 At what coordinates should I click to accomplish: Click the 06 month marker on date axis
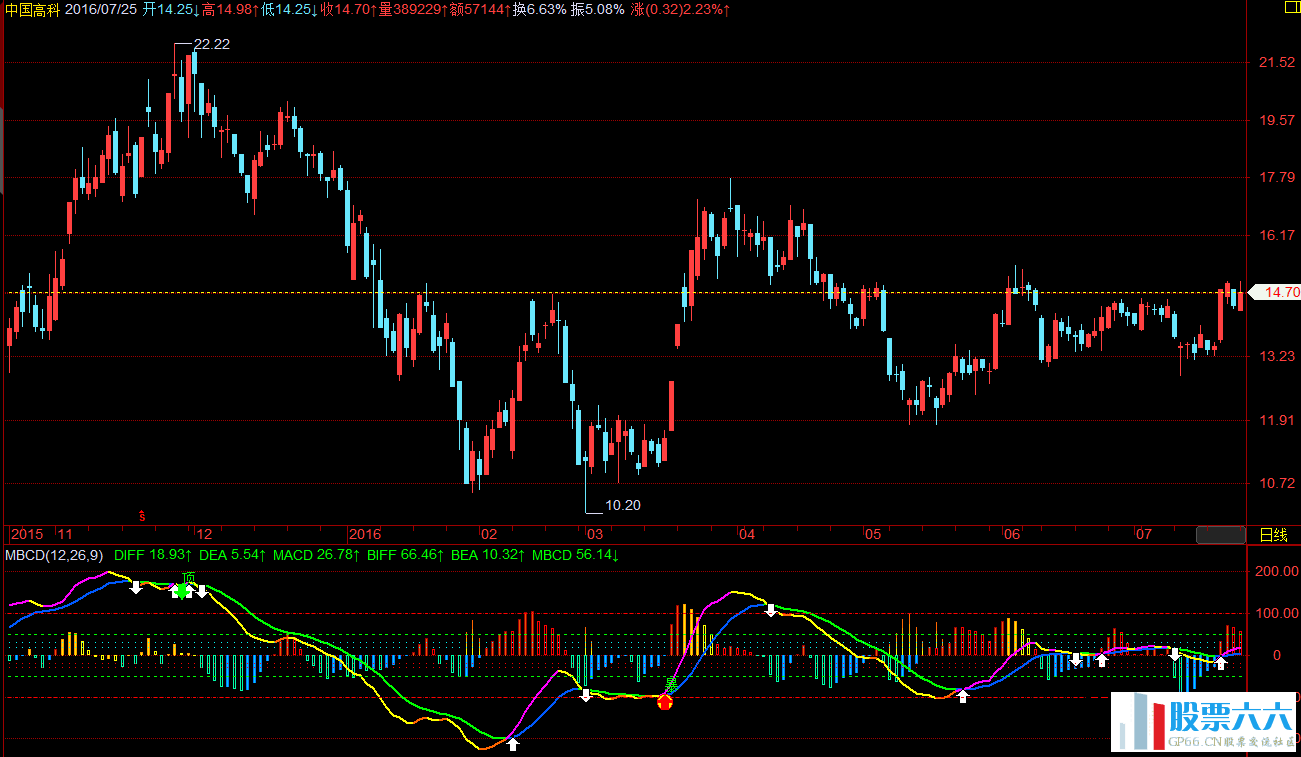click(1012, 534)
